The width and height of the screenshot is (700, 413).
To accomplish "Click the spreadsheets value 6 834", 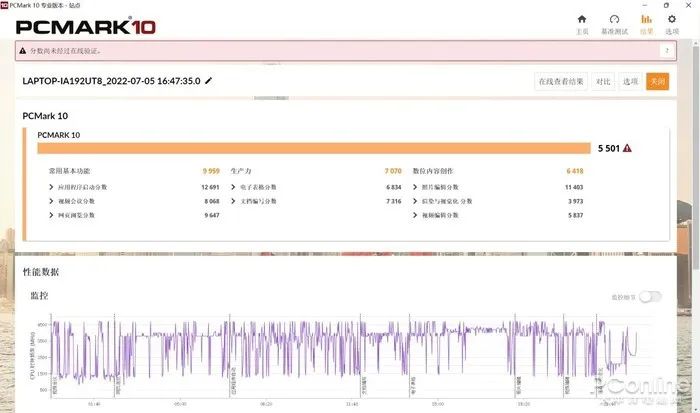I will point(394,187).
